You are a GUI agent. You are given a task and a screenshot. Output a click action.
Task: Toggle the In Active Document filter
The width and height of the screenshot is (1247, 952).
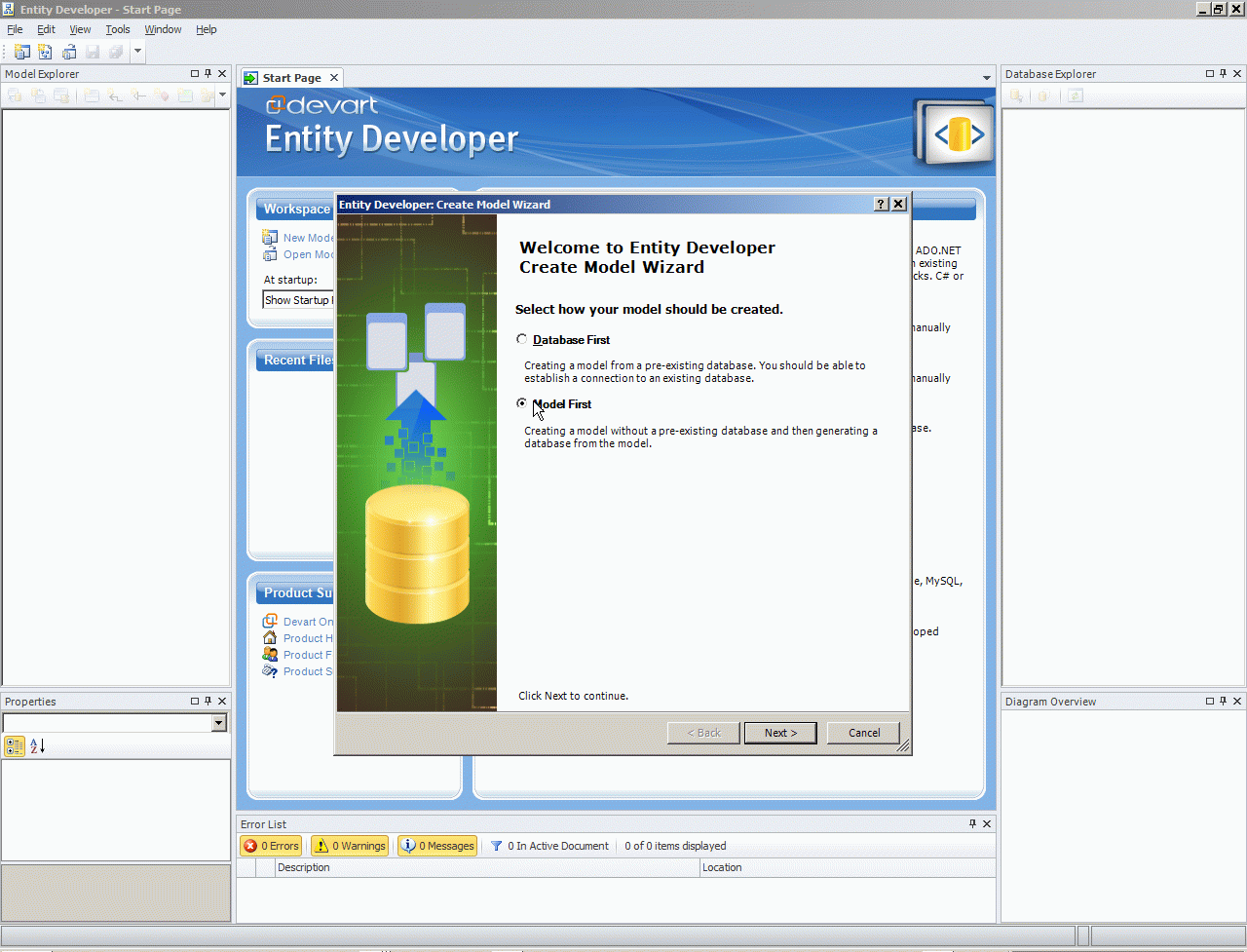[549, 846]
